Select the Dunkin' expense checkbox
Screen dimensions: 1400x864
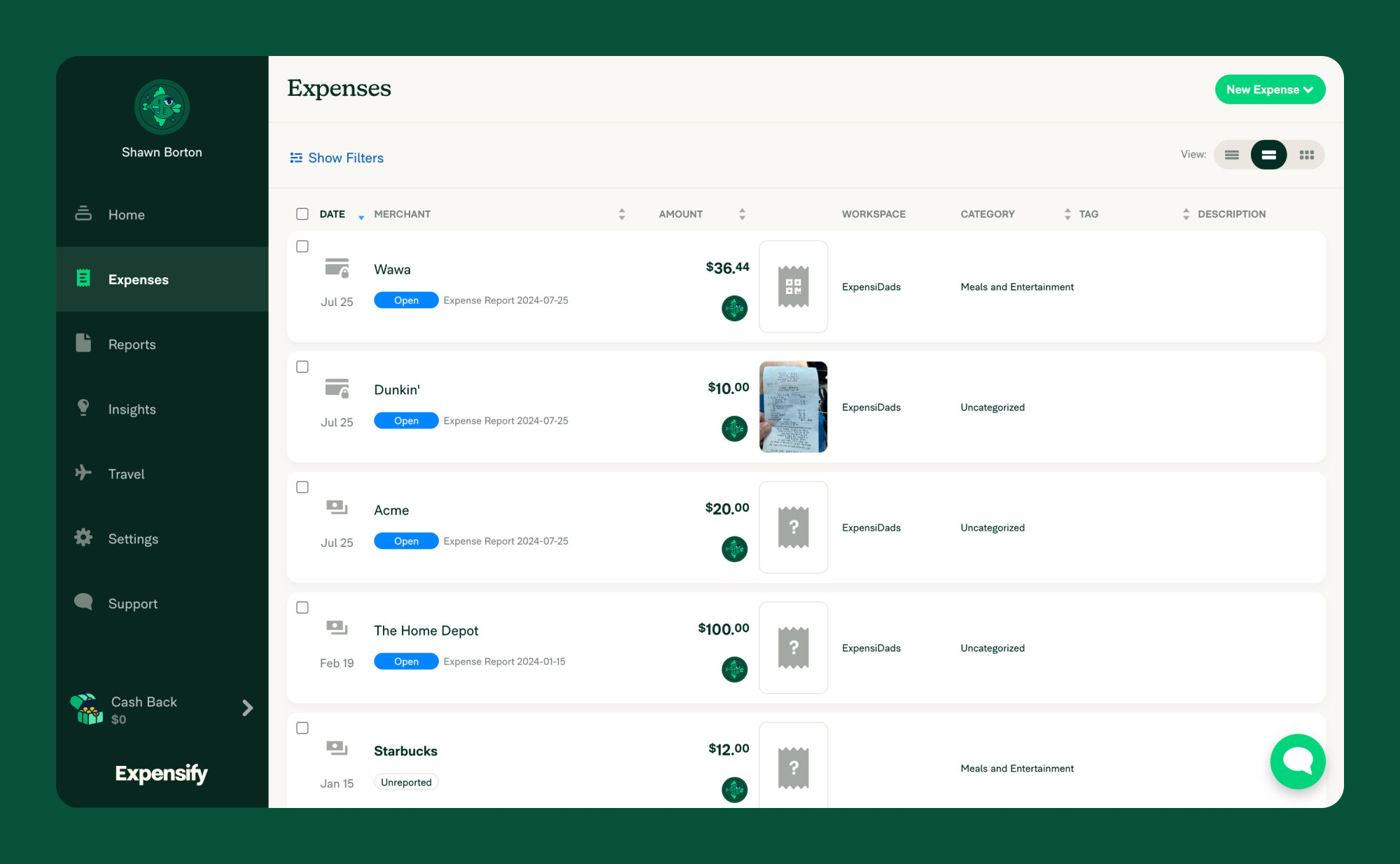(x=302, y=367)
